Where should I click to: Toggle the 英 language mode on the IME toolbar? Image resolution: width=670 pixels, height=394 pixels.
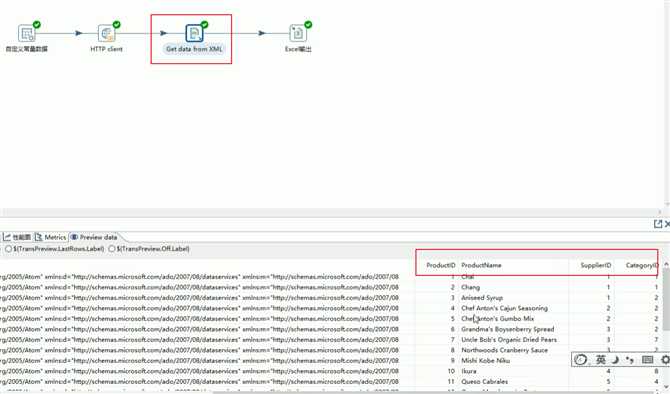pyautogui.click(x=600, y=360)
